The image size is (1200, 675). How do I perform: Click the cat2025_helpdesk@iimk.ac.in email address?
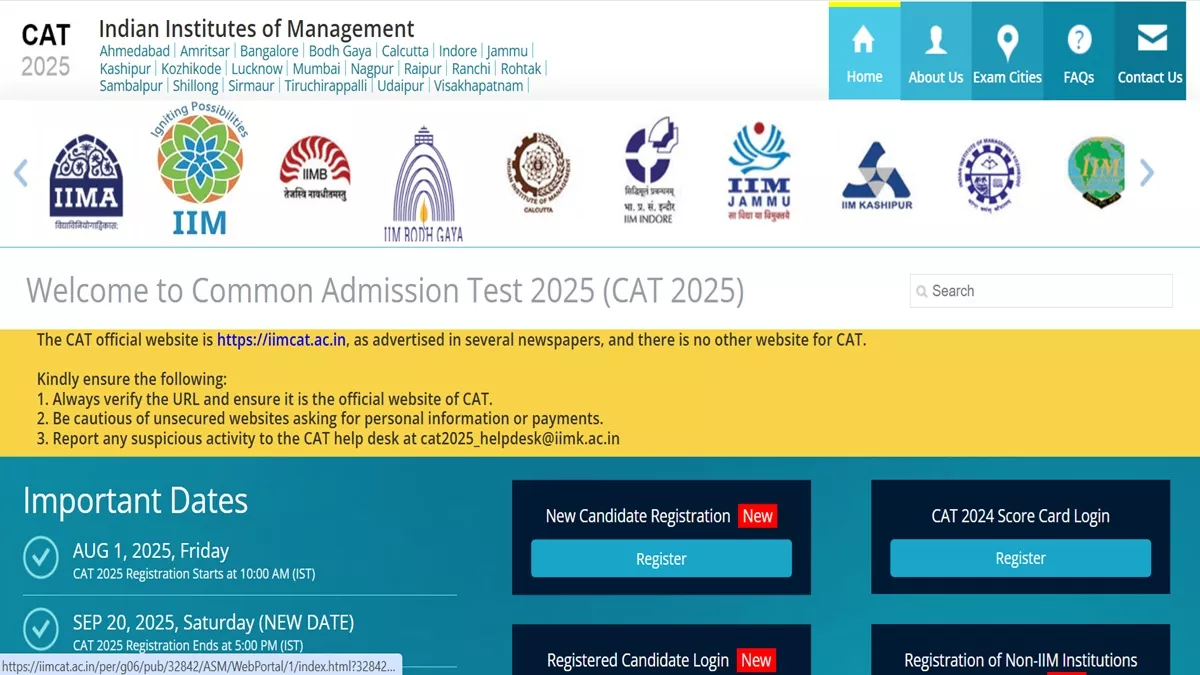click(x=520, y=439)
